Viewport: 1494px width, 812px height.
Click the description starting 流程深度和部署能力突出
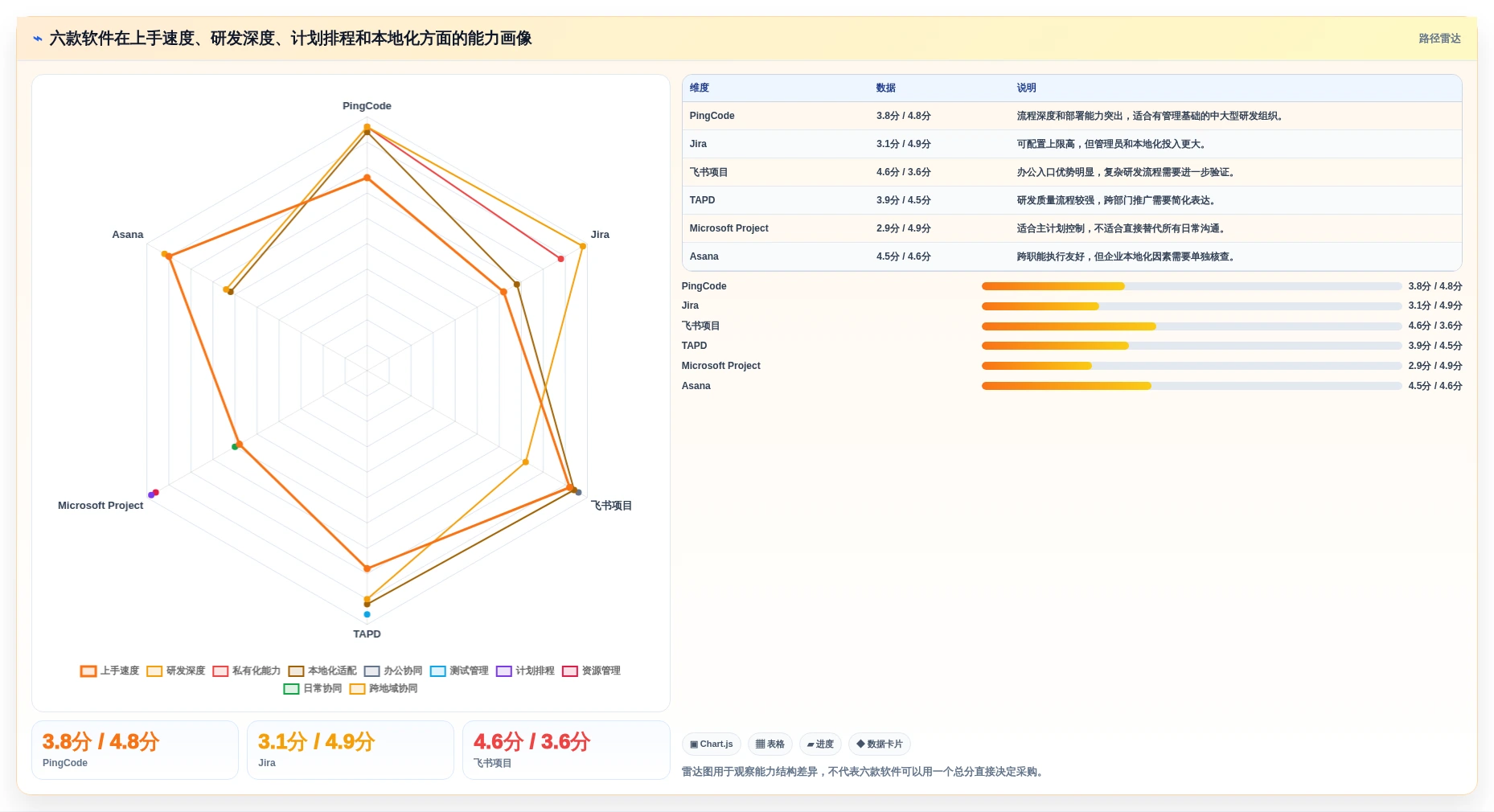tap(1151, 116)
